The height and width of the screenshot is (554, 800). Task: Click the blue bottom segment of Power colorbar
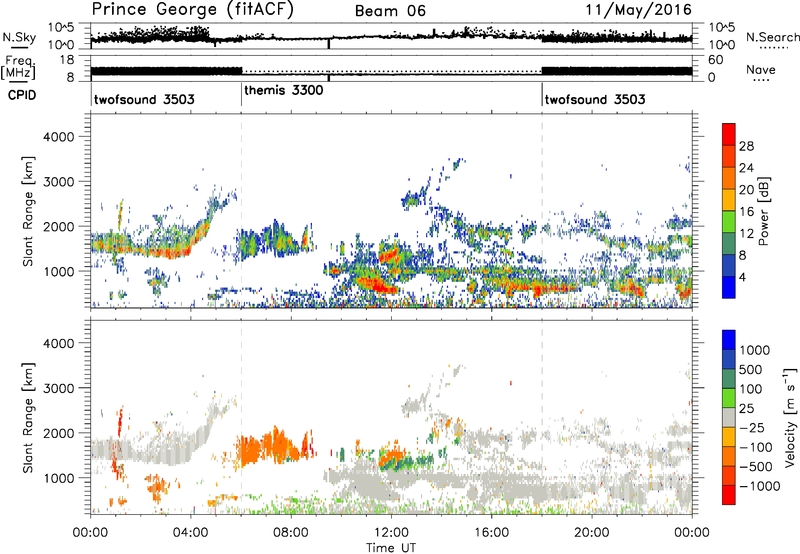tap(729, 287)
